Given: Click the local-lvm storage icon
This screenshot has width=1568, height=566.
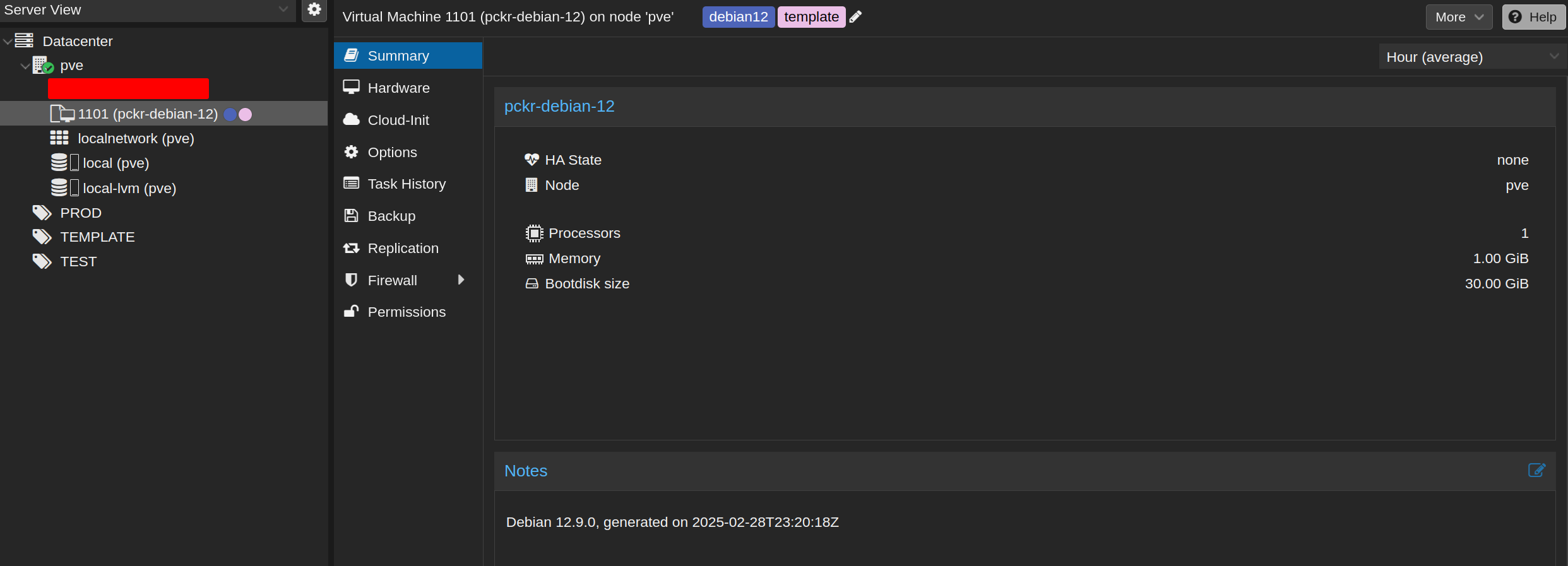Looking at the screenshot, I should coord(64,188).
